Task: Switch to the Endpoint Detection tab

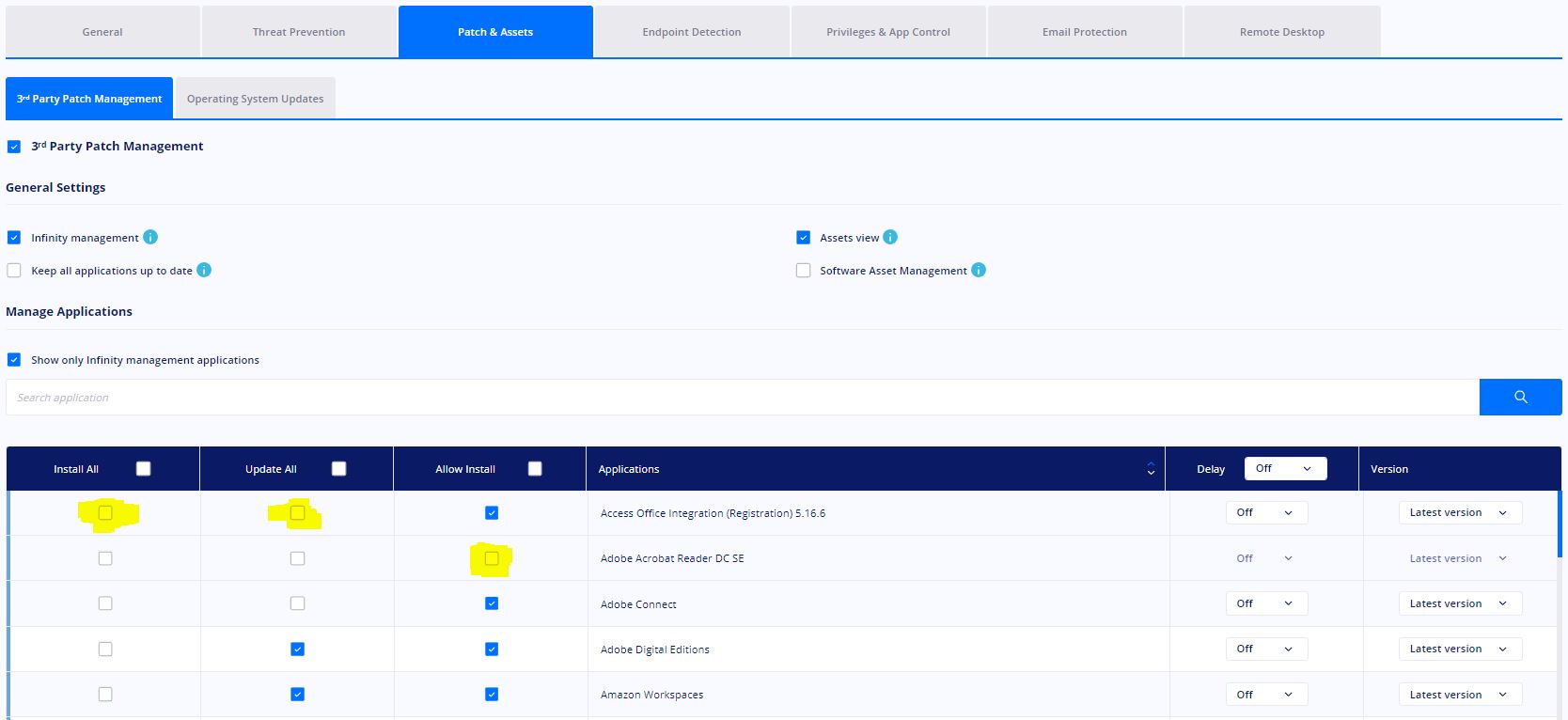Action: [692, 32]
